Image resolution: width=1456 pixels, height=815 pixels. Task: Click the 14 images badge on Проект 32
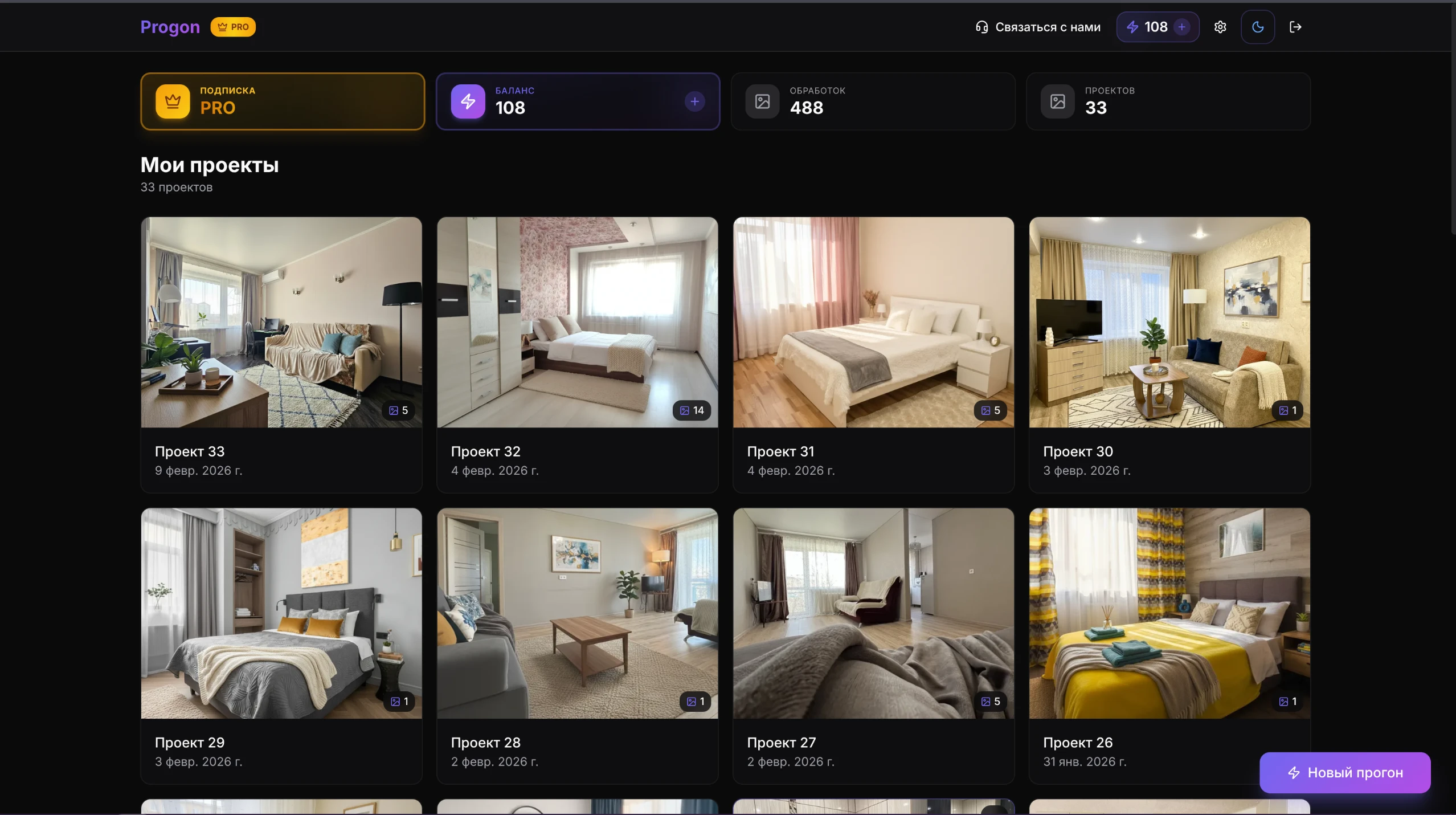(x=692, y=410)
